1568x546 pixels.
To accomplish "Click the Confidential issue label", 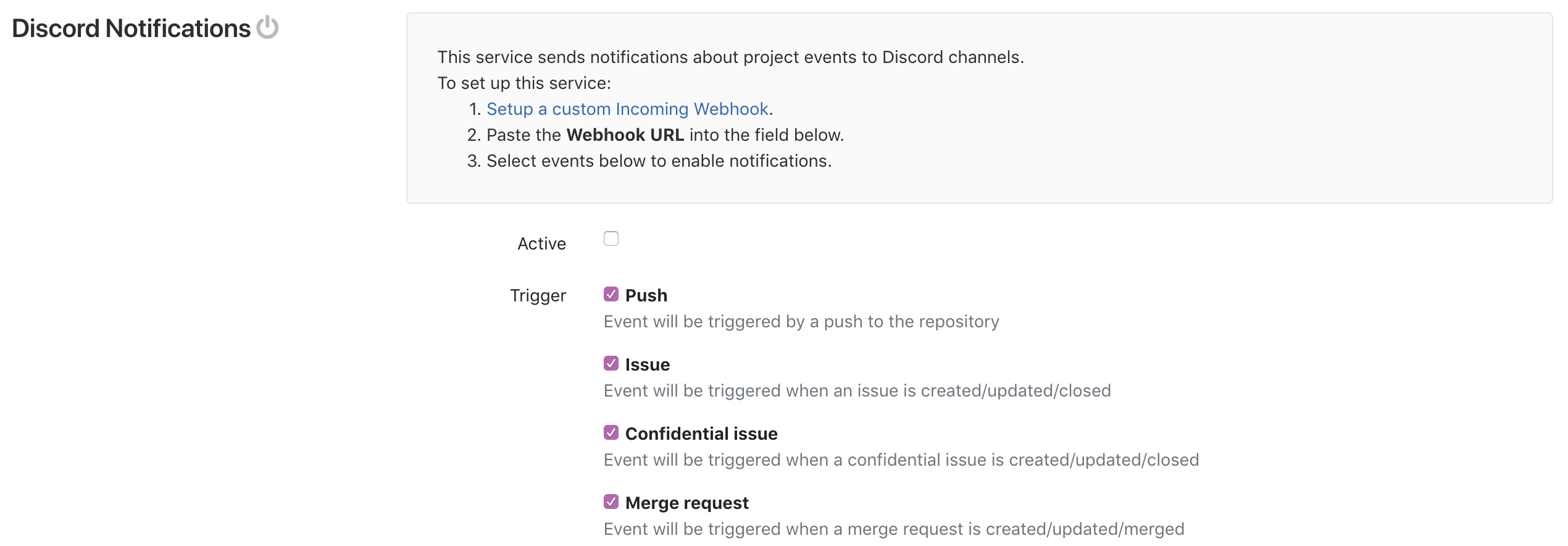I will 701,434.
